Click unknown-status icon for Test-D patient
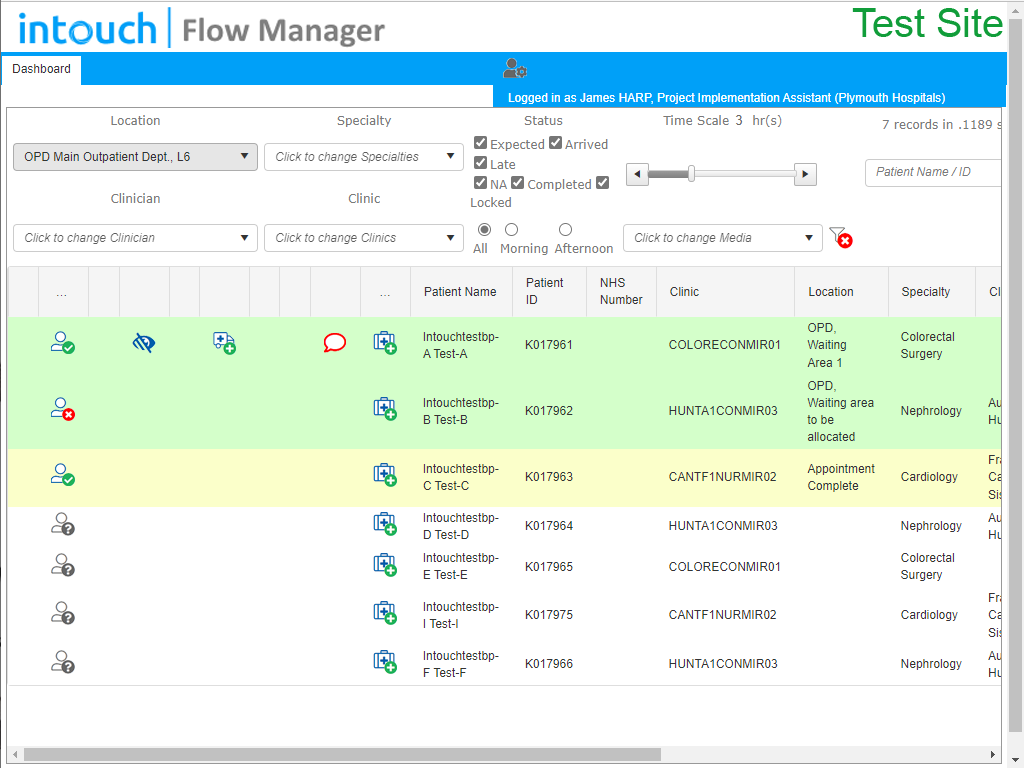 tap(63, 524)
